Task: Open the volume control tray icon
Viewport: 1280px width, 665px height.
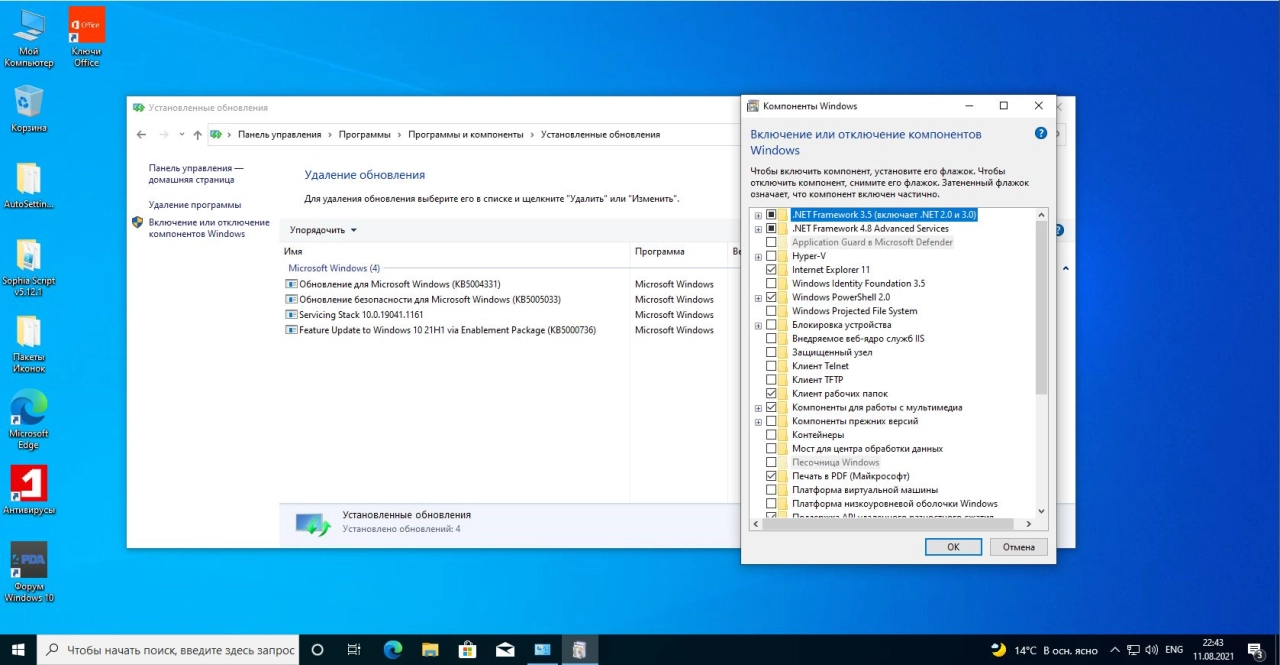Action: click(1152, 650)
